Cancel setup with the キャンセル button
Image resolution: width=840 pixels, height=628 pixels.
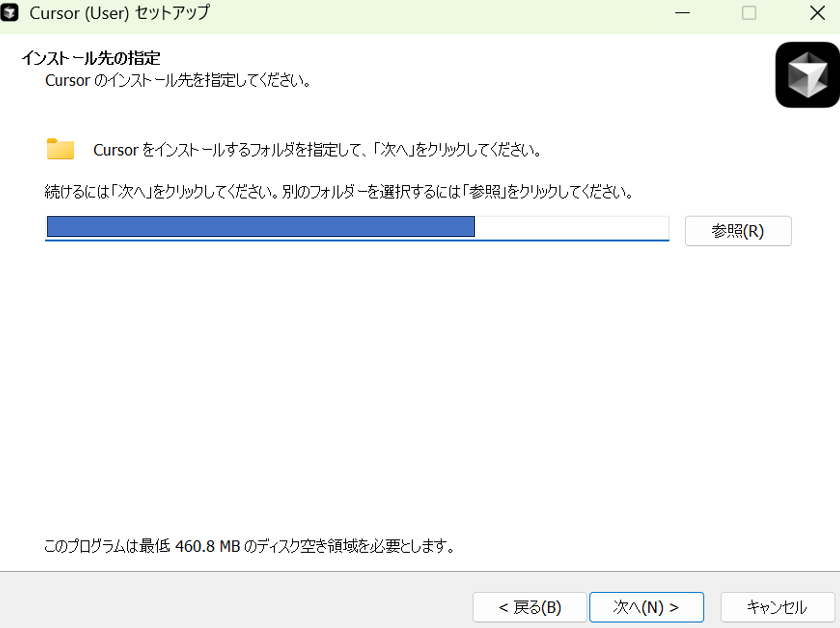pos(777,607)
